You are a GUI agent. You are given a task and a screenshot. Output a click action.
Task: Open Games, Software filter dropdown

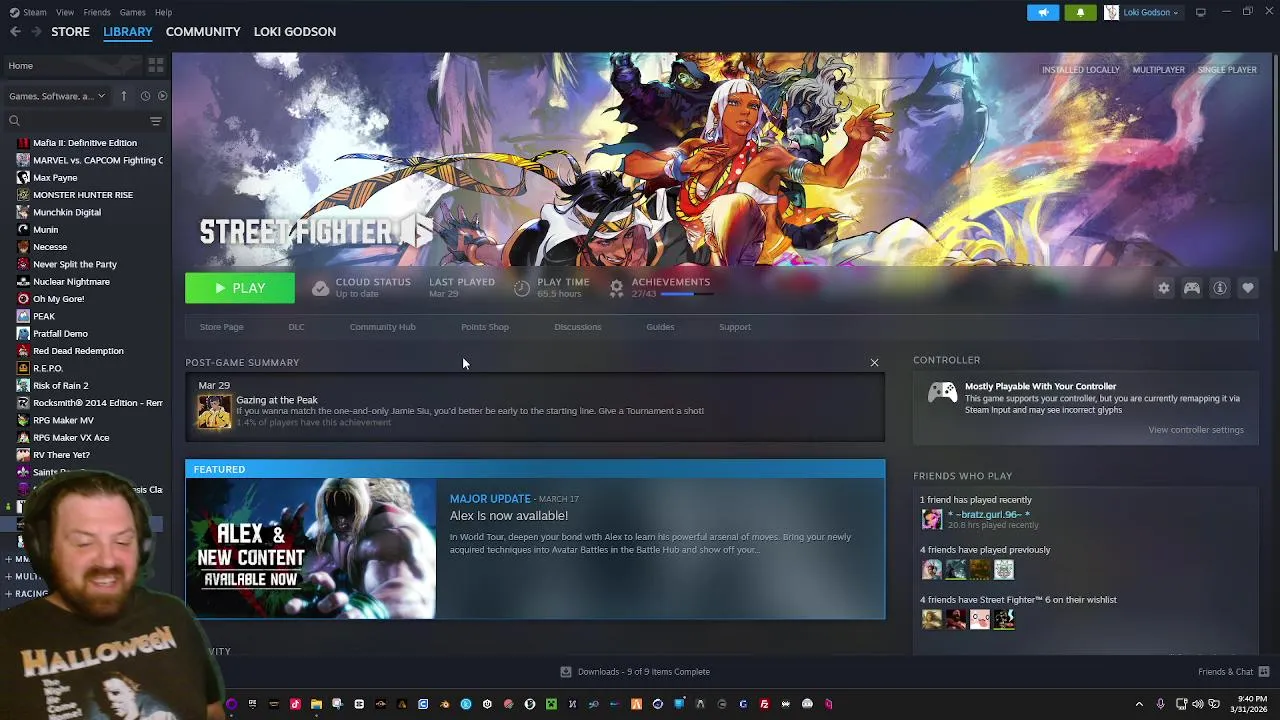pyautogui.click(x=56, y=96)
